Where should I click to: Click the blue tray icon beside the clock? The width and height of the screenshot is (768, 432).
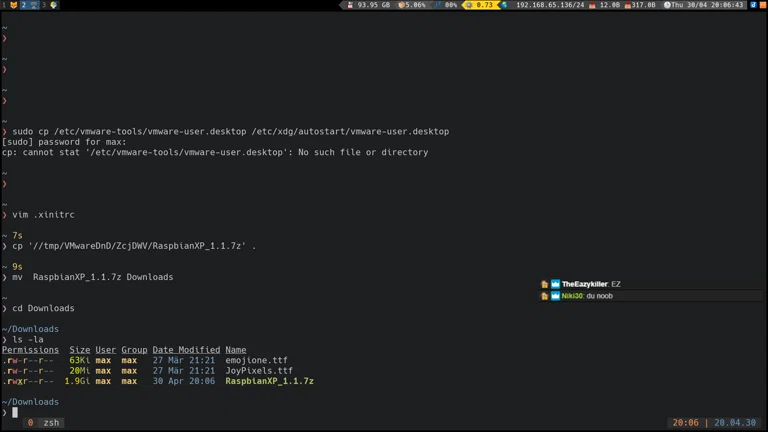click(x=753, y=5)
